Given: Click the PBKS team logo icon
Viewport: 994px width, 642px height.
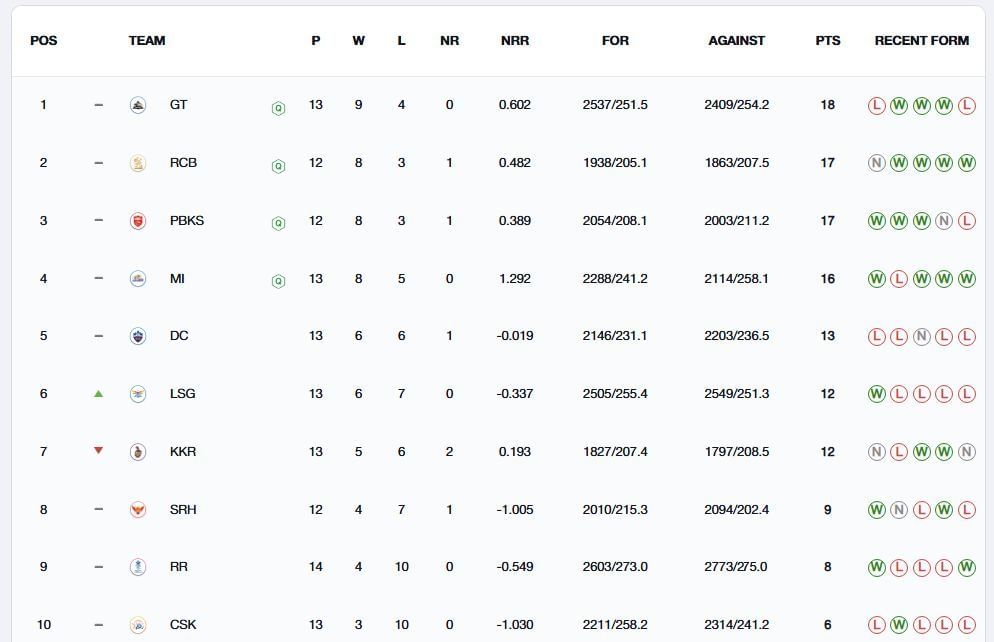Looking at the screenshot, I should click(138, 221).
